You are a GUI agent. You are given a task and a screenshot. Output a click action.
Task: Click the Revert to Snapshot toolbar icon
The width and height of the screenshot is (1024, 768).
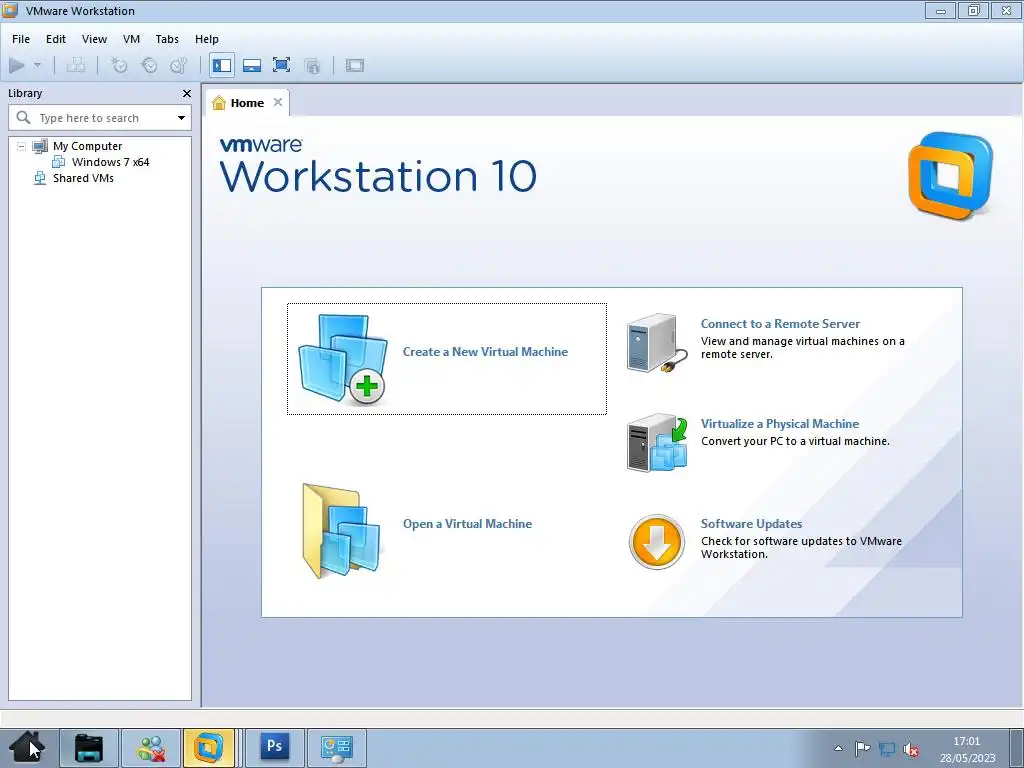[149, 65]
